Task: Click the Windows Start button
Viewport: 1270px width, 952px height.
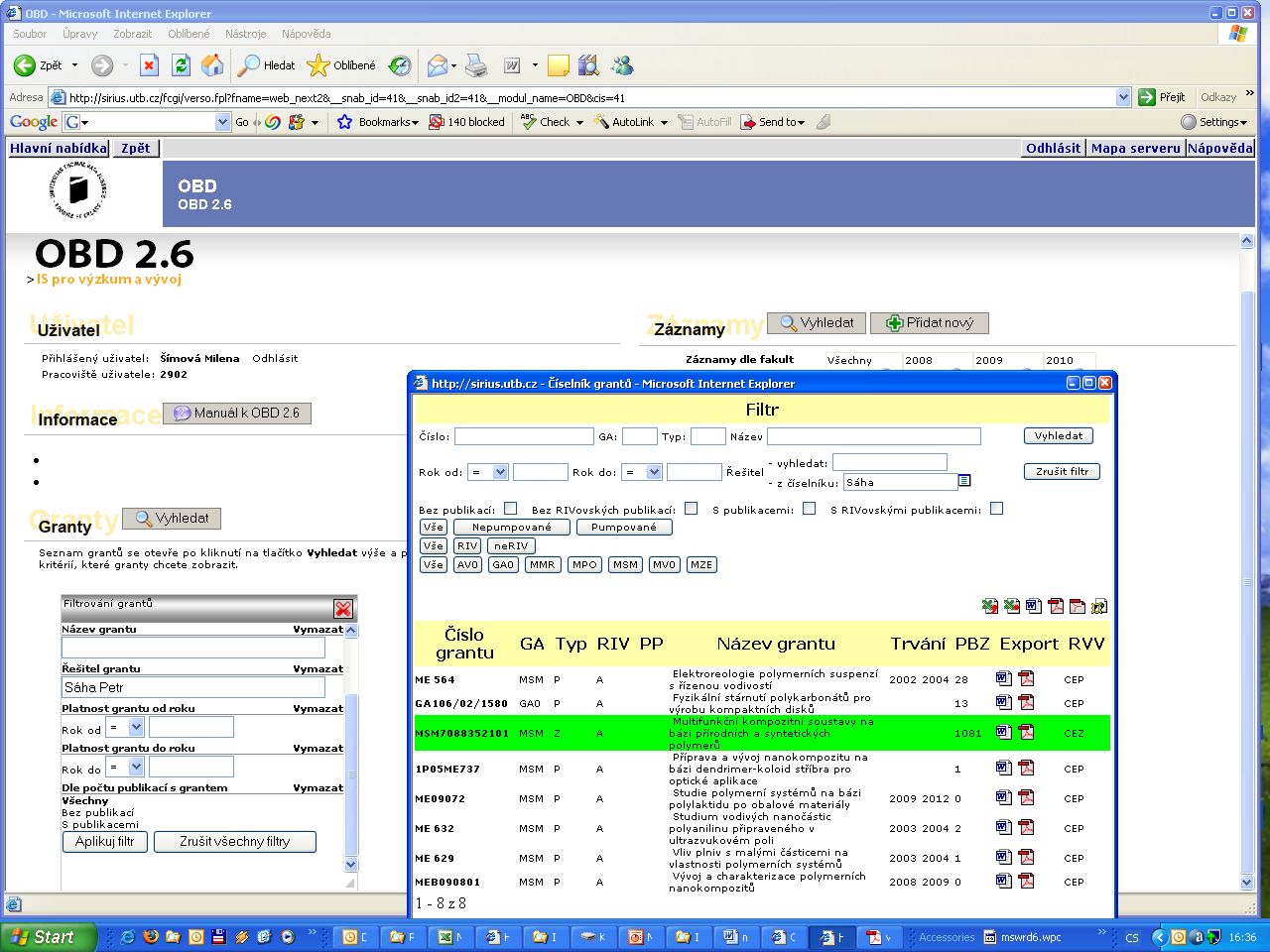Action: click(49, 936)
